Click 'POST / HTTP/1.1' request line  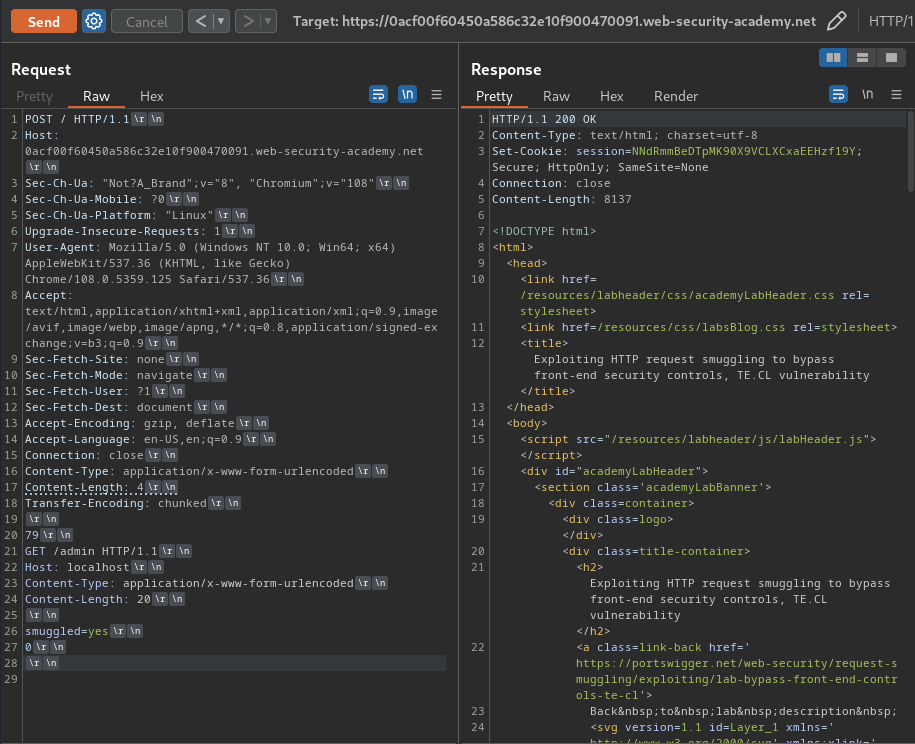77,119
